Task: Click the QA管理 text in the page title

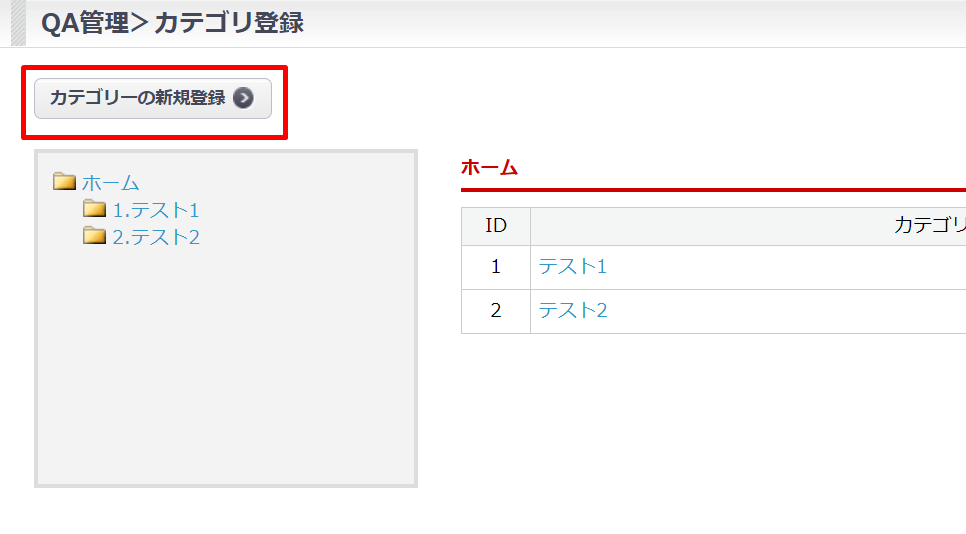Action: pos(85,23)
